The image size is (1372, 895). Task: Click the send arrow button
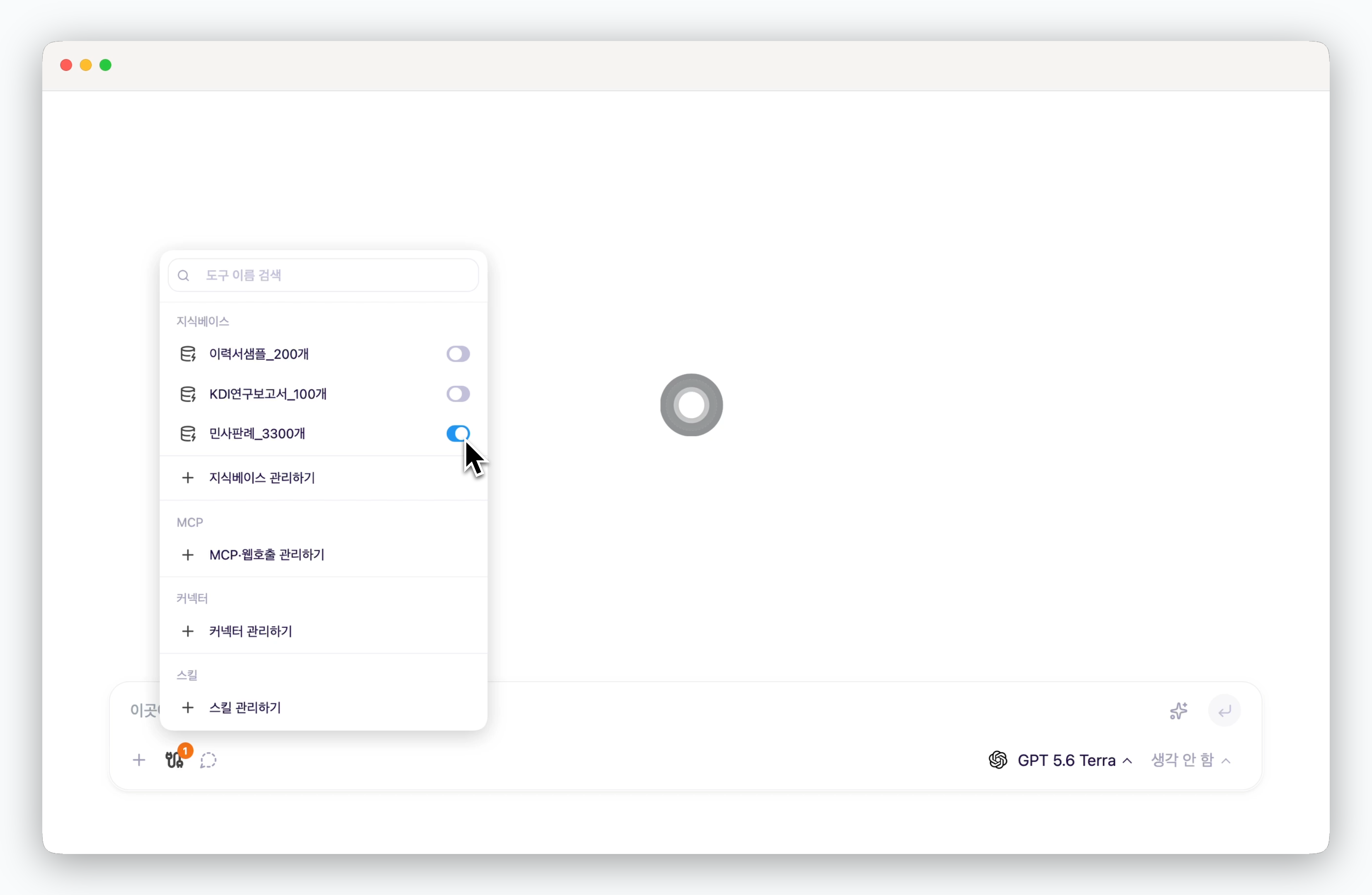pos(1224,711)
